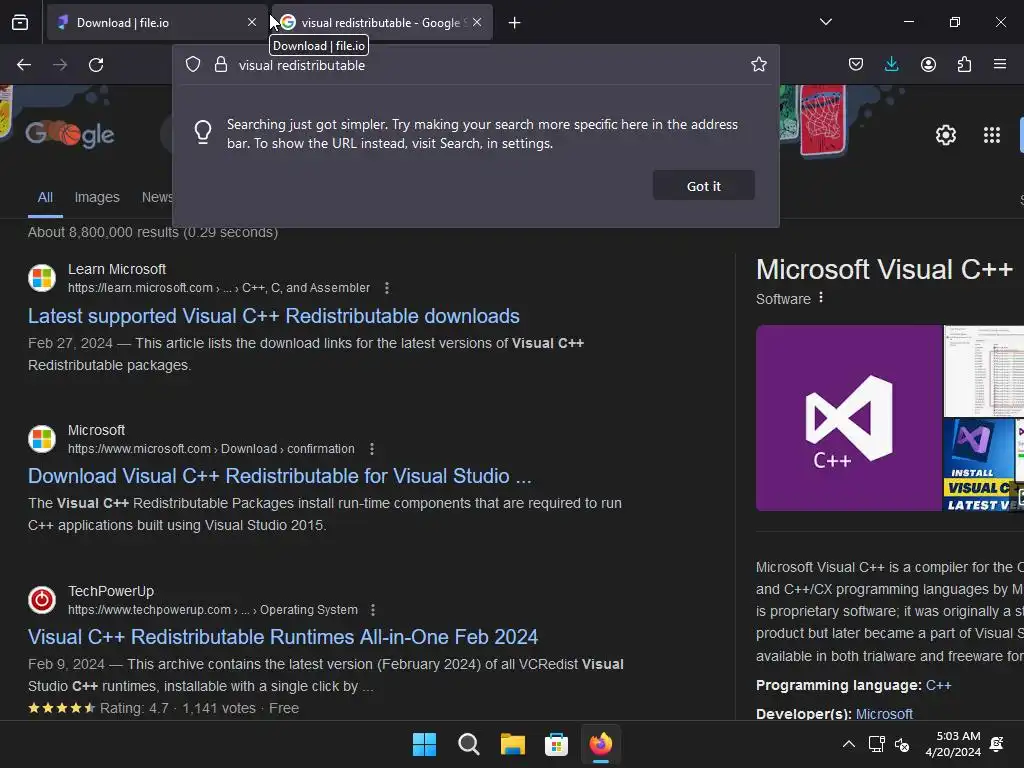This screenshot has width=1024, height=768.
Task: Open the extensions puzzle icon
Action: [964, 64]
